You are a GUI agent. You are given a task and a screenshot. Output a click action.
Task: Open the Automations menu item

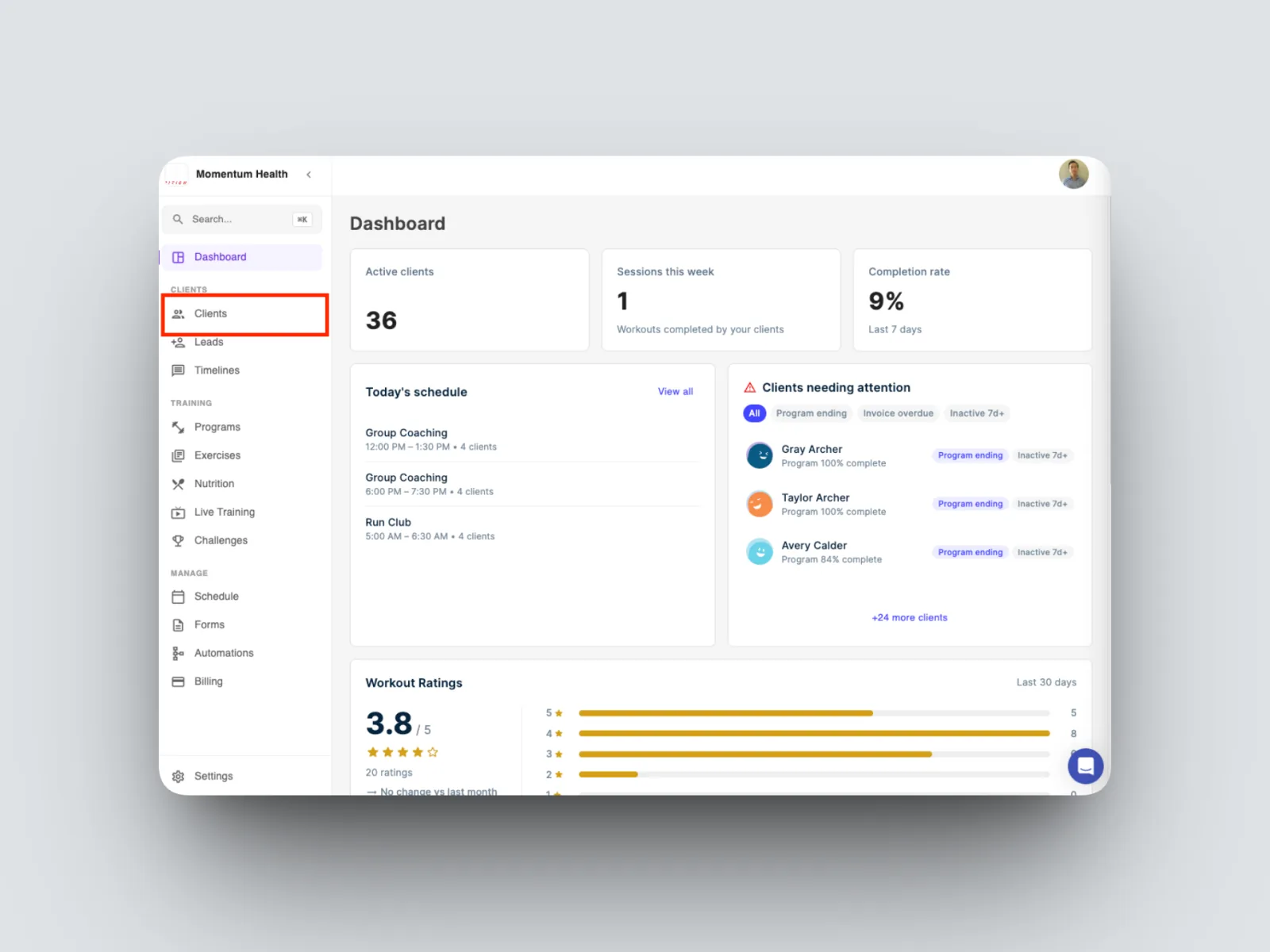pos(242,653)
